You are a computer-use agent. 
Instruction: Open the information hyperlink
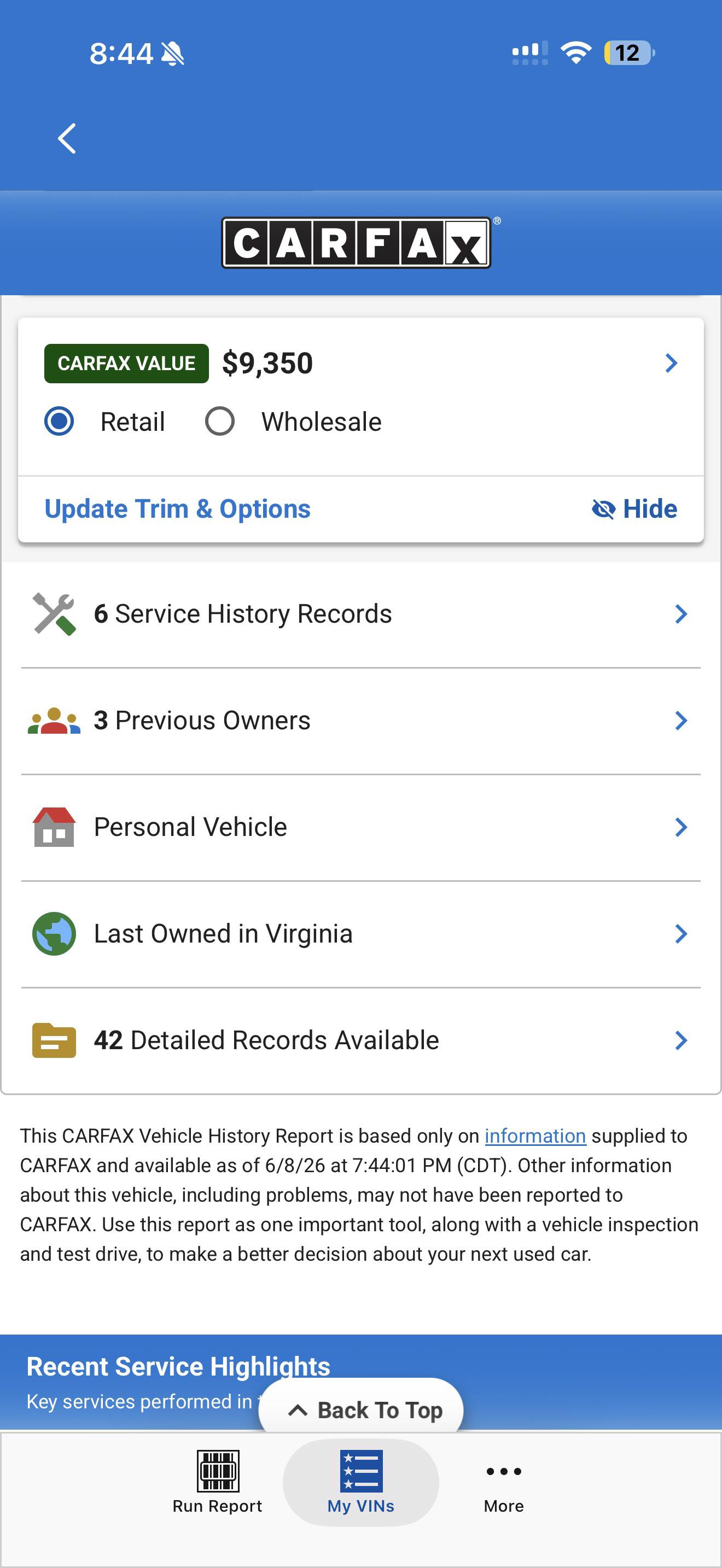pos(535,1136)
